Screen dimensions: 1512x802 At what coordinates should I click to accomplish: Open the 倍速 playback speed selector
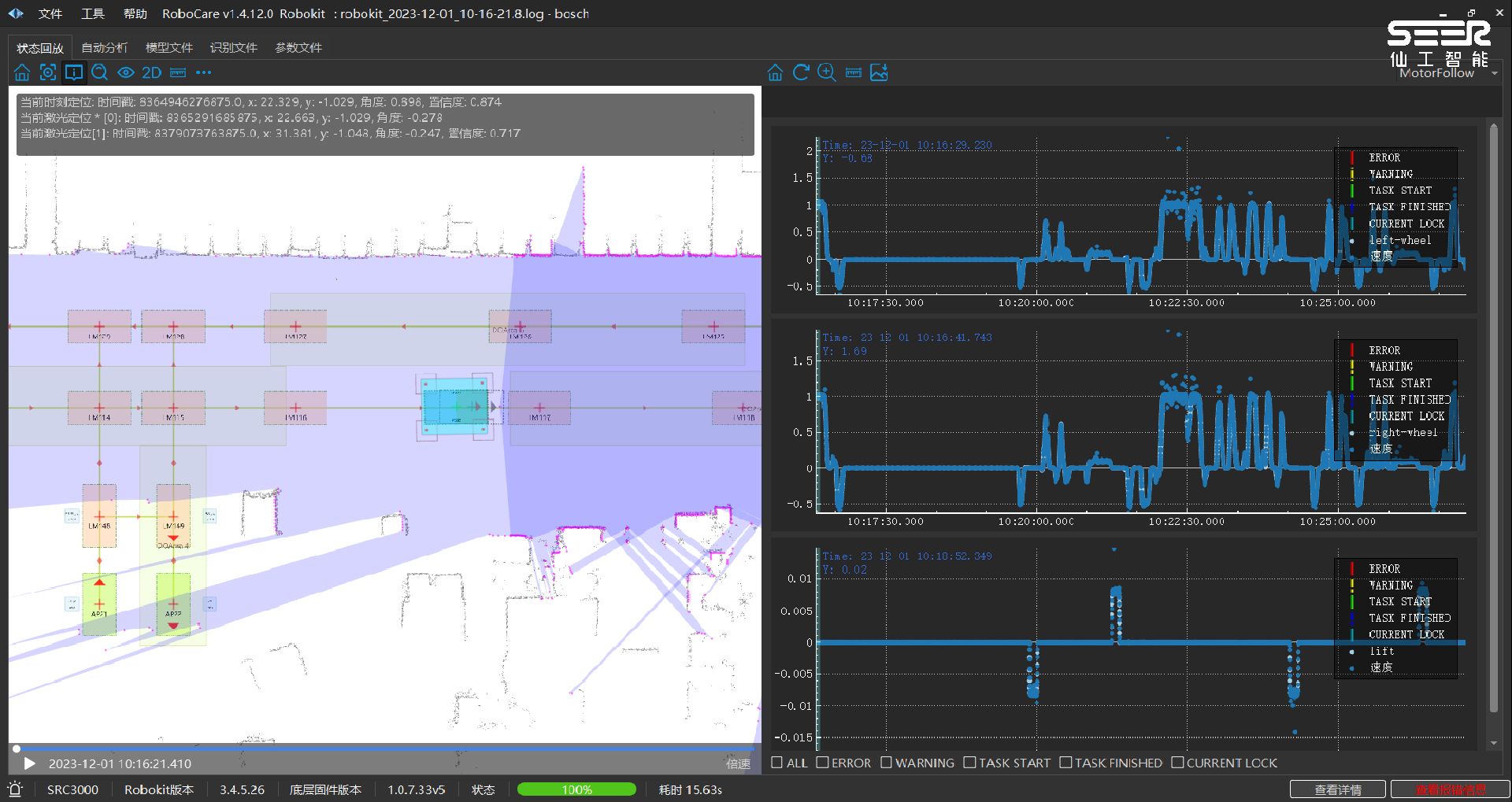(x=738, y=763)
